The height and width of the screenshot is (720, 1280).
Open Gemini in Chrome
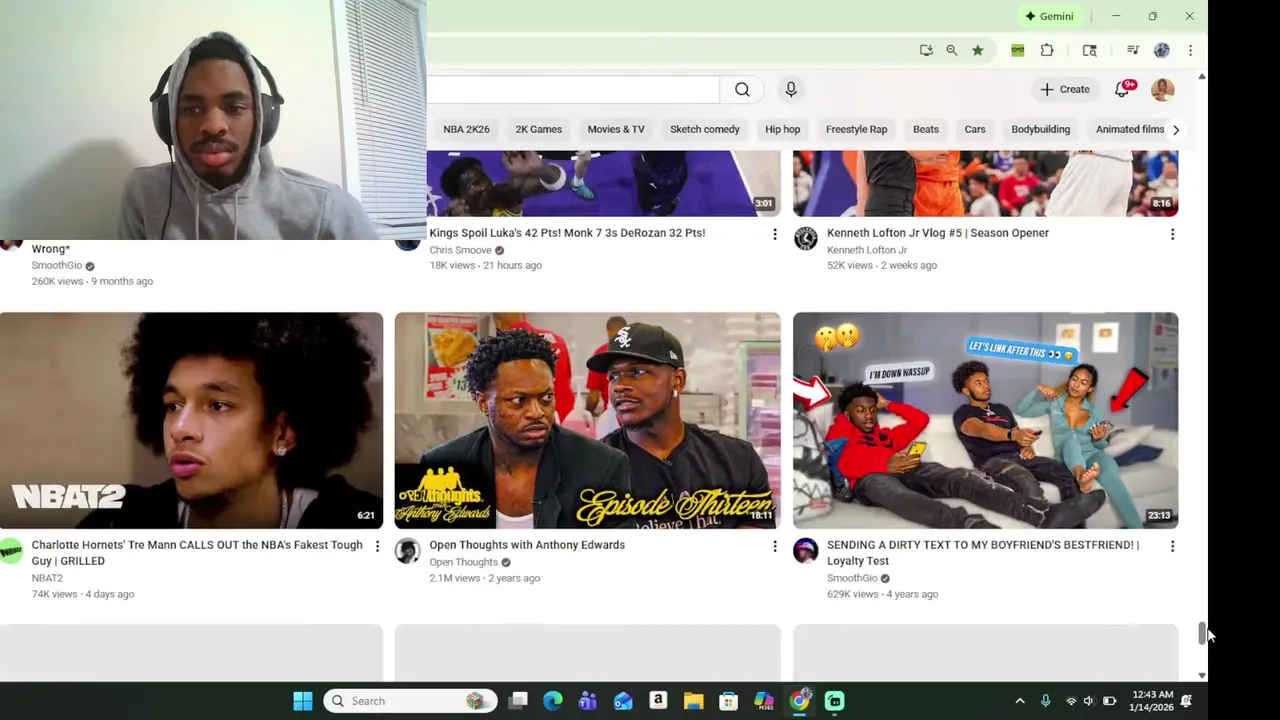[1049, 16]
